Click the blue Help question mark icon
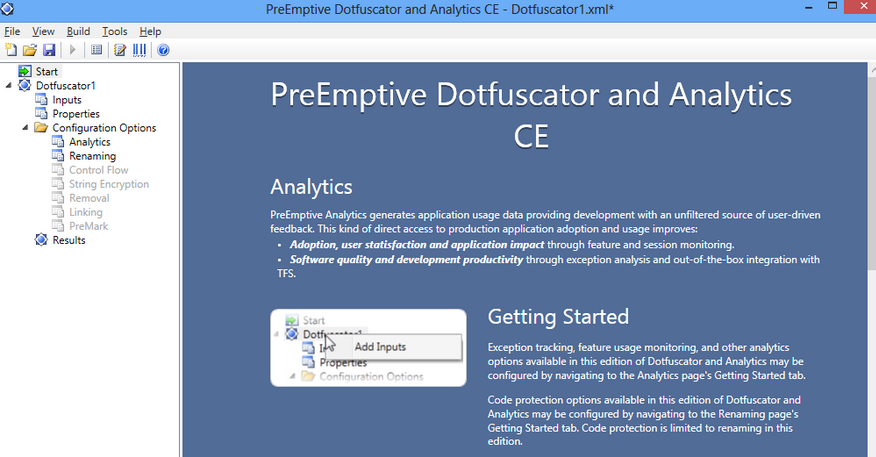 pyautogui.click(x=163, y=50)
